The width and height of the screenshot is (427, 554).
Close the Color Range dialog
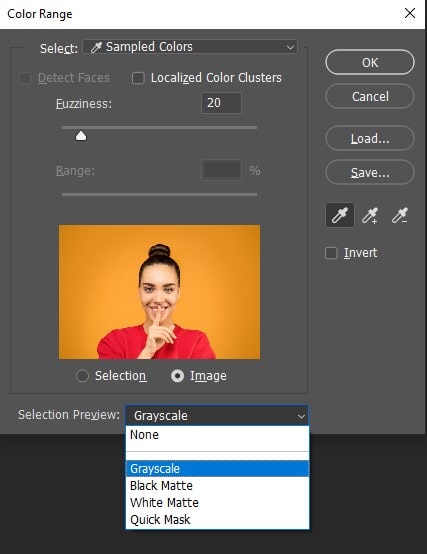[410, 13]
